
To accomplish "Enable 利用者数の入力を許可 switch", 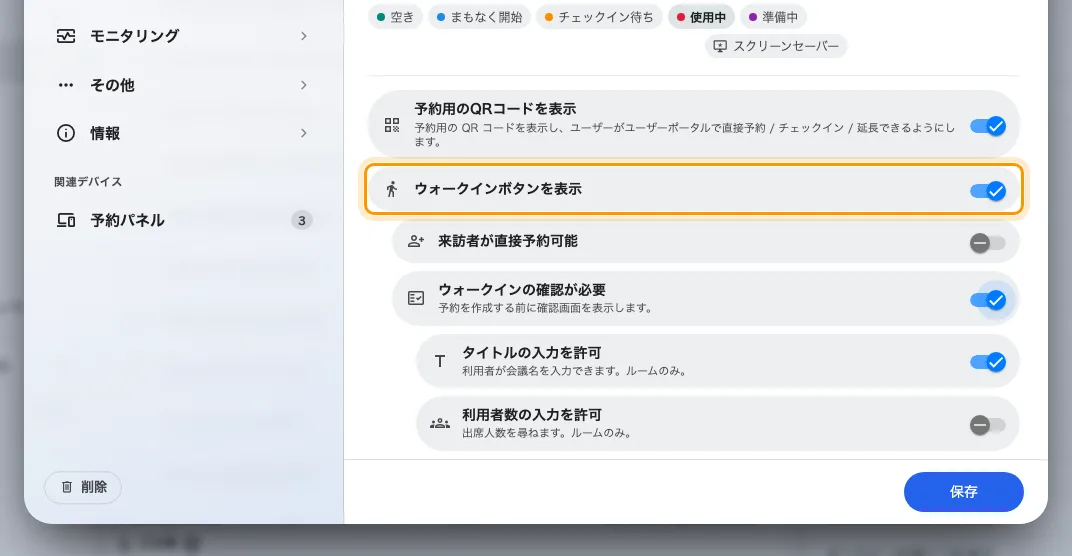I will tap(988, 425).
